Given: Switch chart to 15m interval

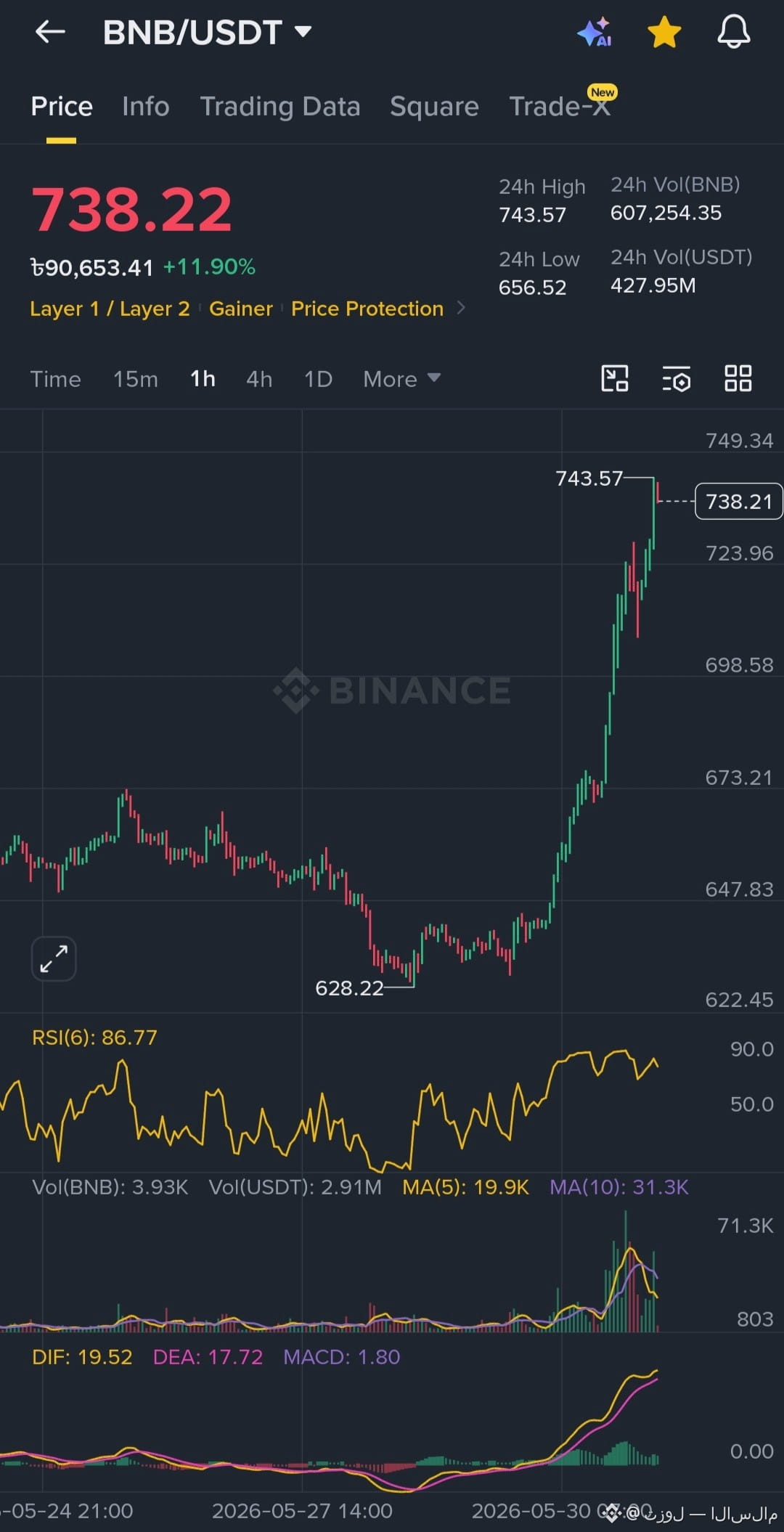Looking at the screenshot, I should [x=136, y=379].
